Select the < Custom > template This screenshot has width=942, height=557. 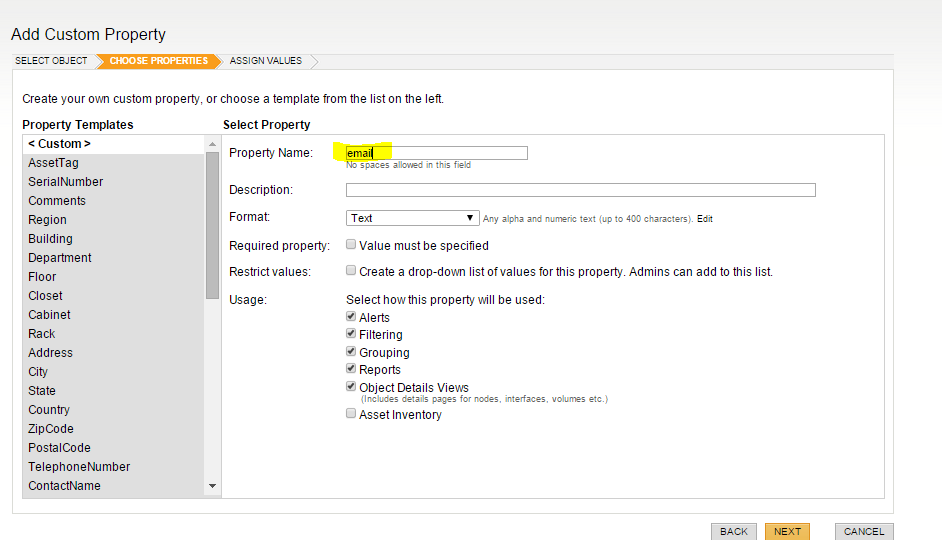tap(114, 144)
